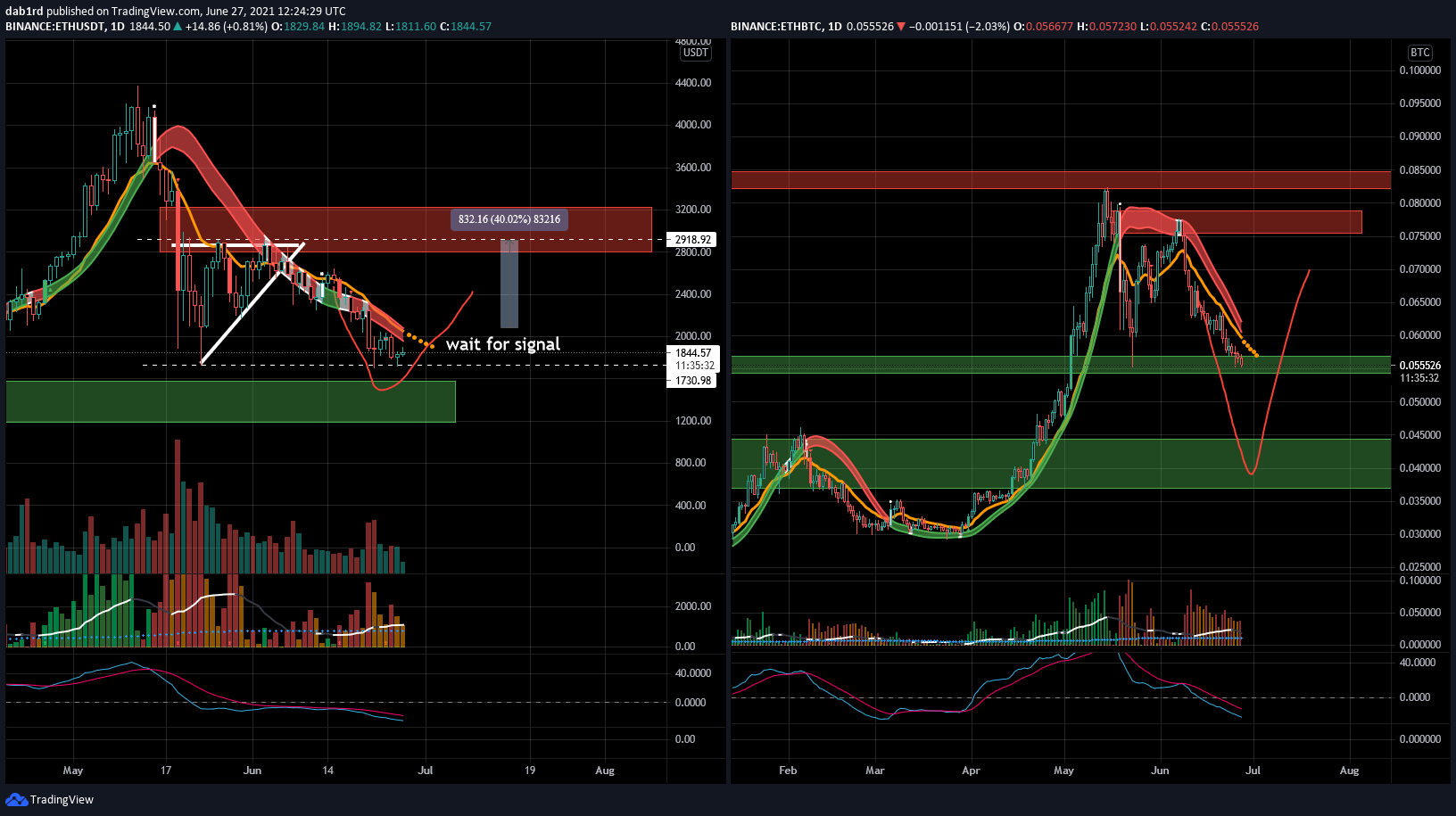The image size is (1456, 816).
Task: Click the ETHBTC high value H:0.057230
Action: point(1106,27)
